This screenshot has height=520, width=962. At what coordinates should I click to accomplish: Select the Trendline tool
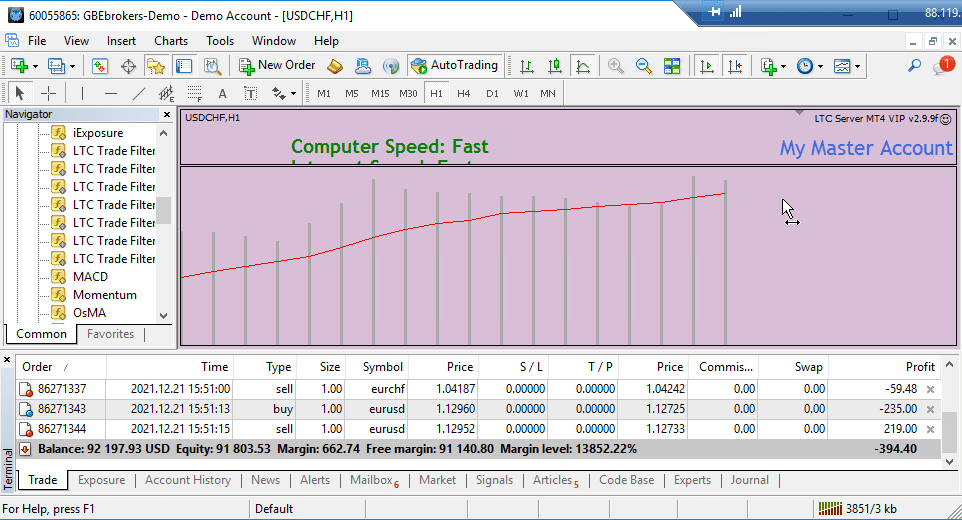tap(139, 93)
